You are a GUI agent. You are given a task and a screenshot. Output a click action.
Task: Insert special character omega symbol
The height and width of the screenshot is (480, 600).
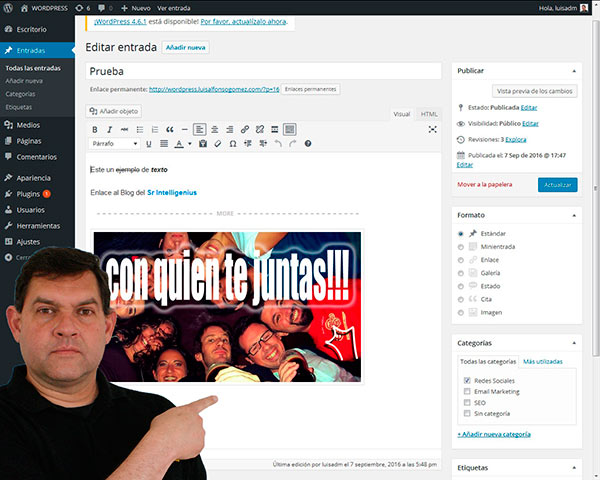[233, 144]
